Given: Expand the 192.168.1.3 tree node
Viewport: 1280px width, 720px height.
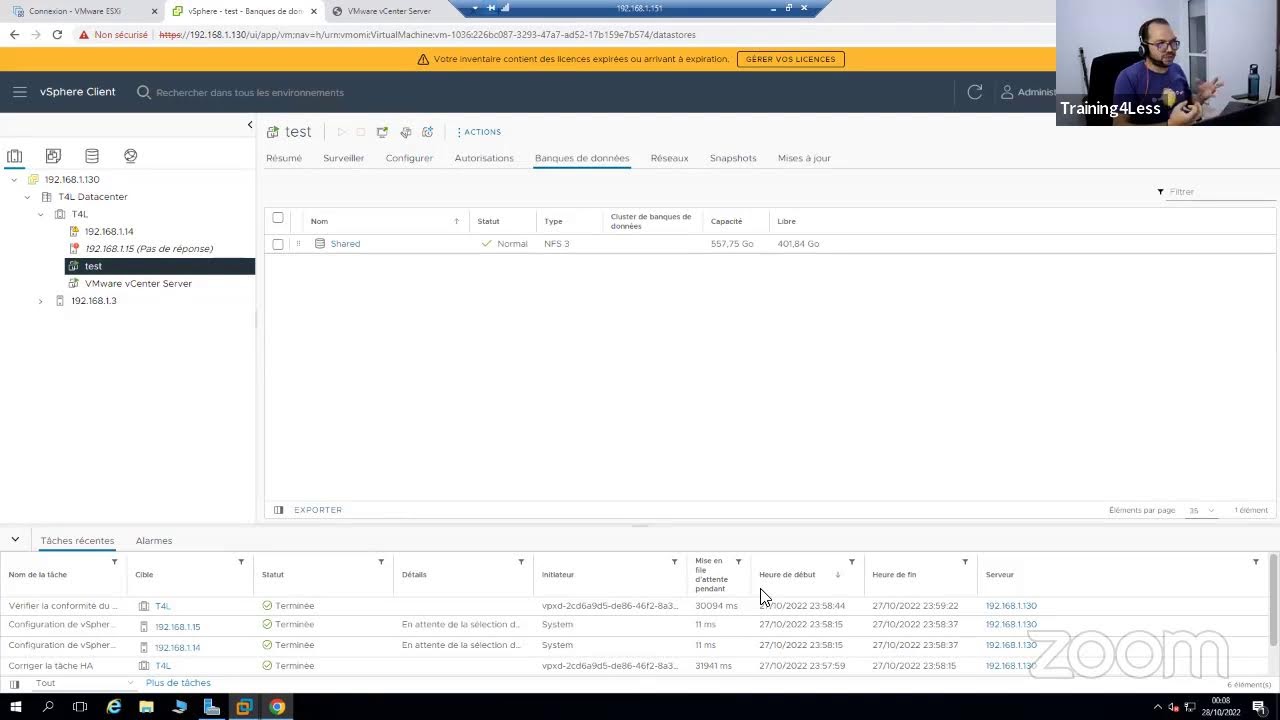Looking at the screenshot, I should click(41, 301).
